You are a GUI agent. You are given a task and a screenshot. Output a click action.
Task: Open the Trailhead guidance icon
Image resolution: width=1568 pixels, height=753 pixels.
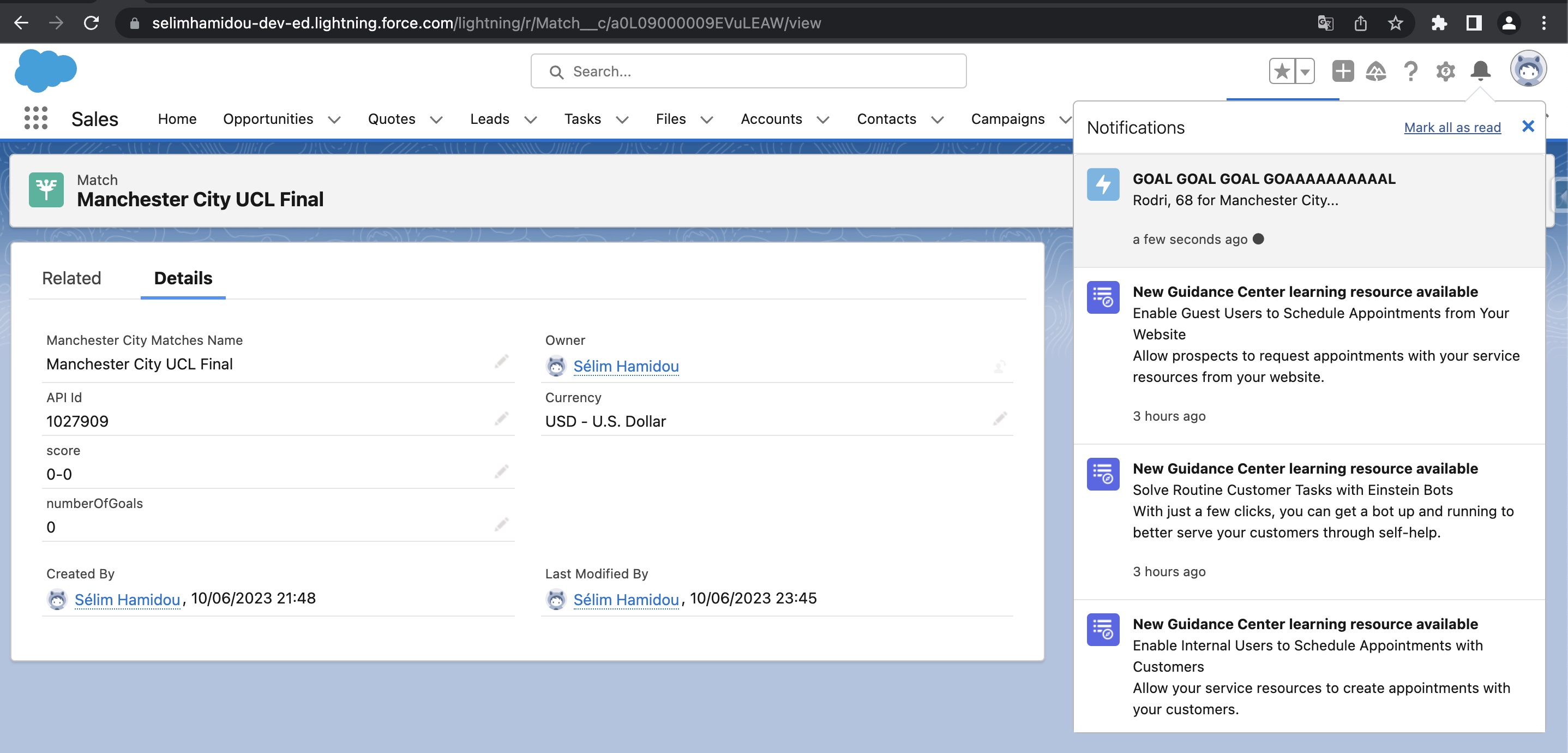pyautogui.click(x=1375, y=71)
